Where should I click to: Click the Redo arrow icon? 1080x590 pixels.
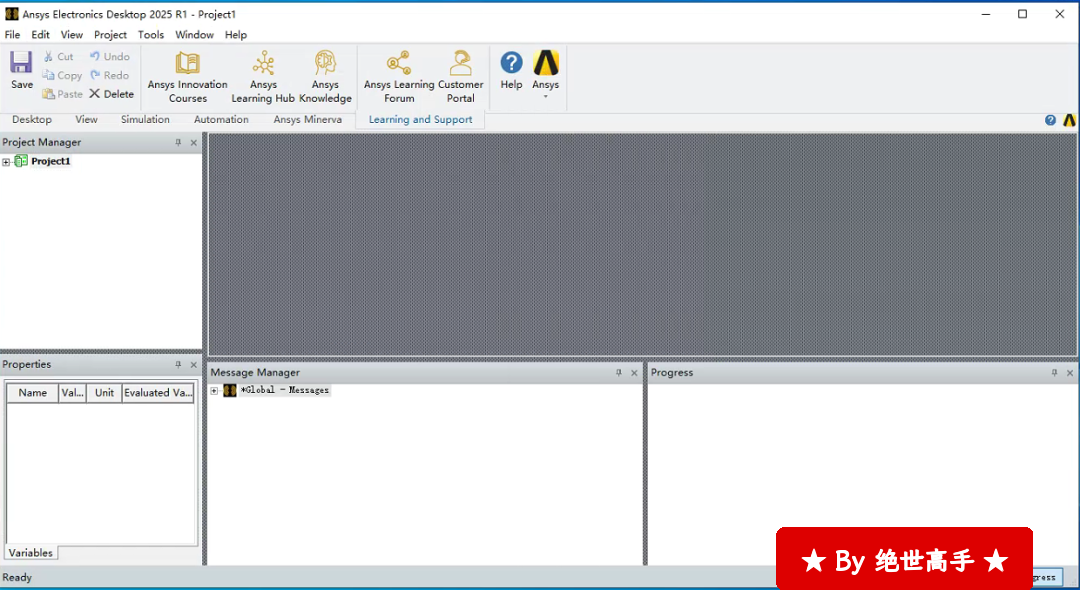click(95, 75)
